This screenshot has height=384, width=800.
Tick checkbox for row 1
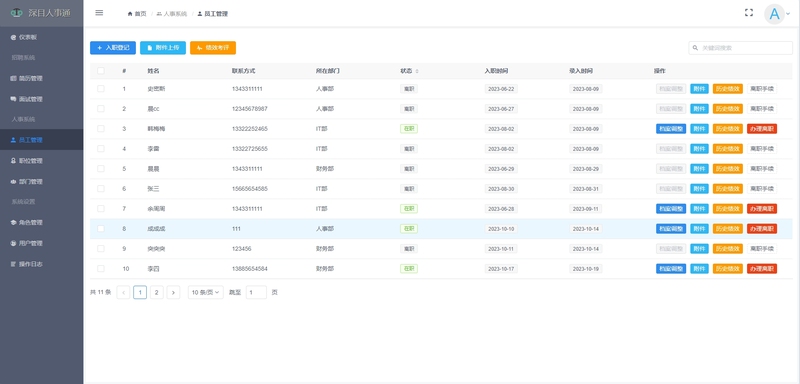tap(101, 89)
